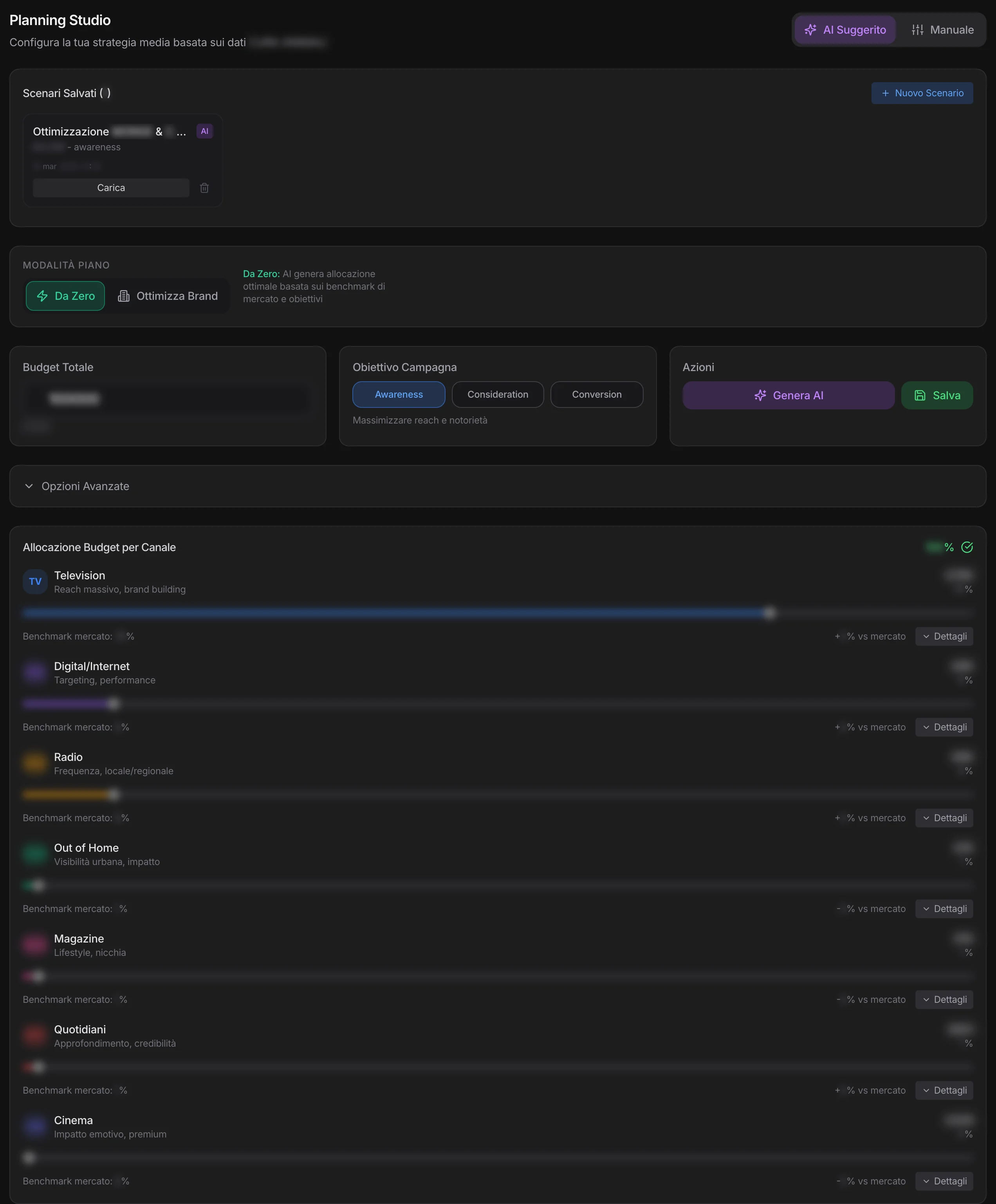Screen dimensions: 996x1204
Task: Select Ottimizza Brand plan mode
Action: pos(168,296)
